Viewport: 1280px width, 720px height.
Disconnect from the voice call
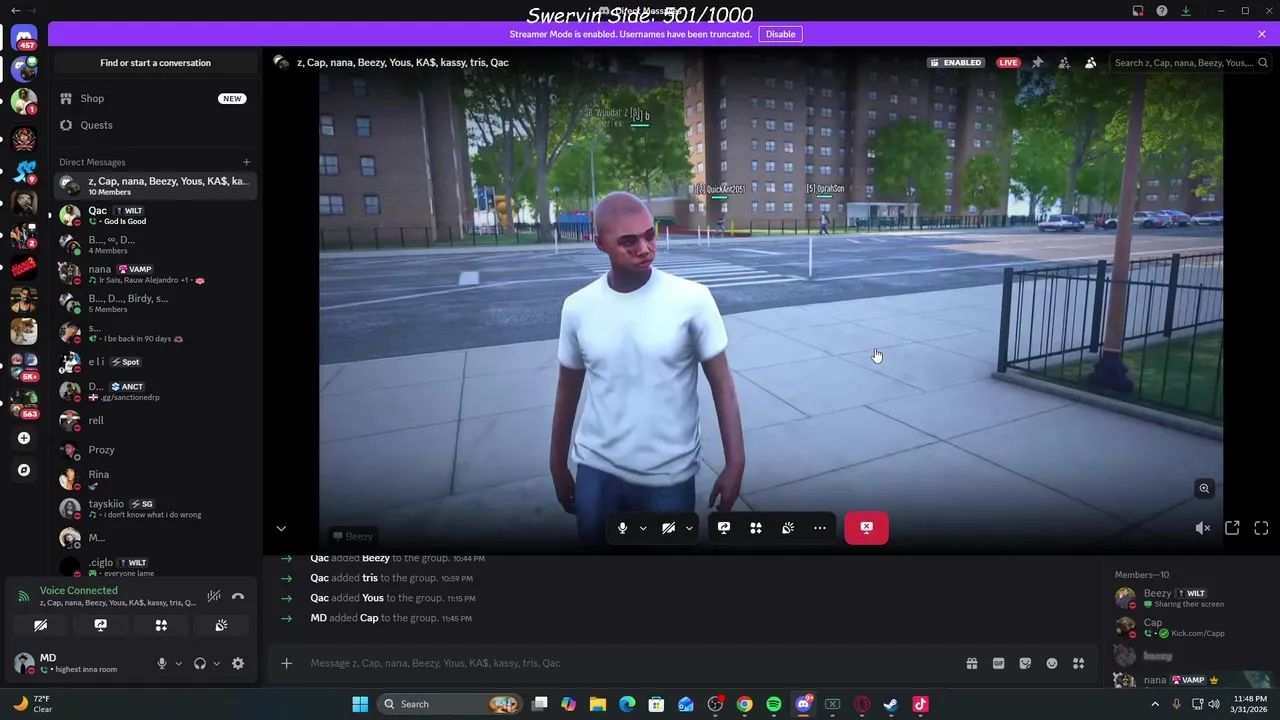click(x=238, y=597)
